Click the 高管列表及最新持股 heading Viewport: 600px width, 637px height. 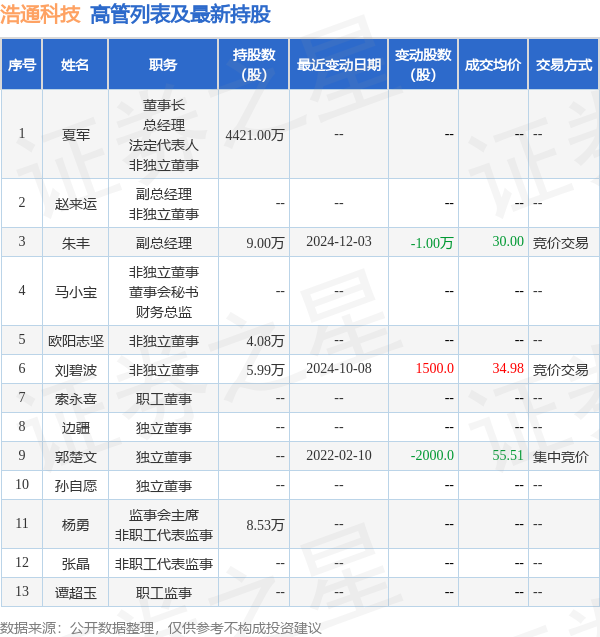pos(180,15)
